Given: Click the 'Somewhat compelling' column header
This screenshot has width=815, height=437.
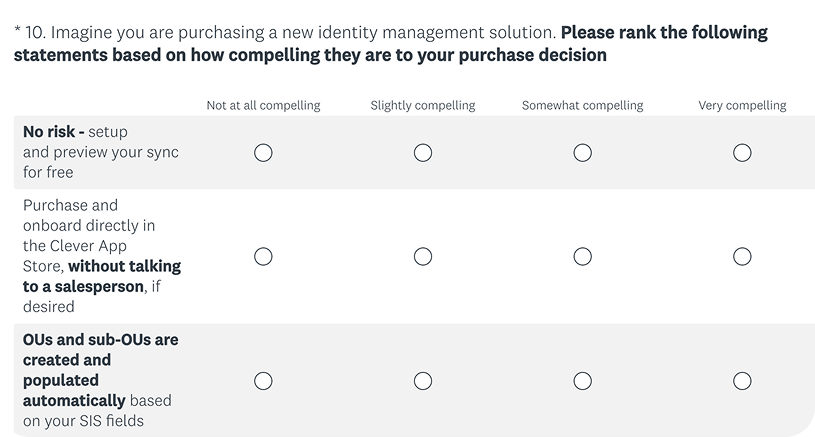Looking at the screenshot, I should pyautogui.click(x=582, y=105).
